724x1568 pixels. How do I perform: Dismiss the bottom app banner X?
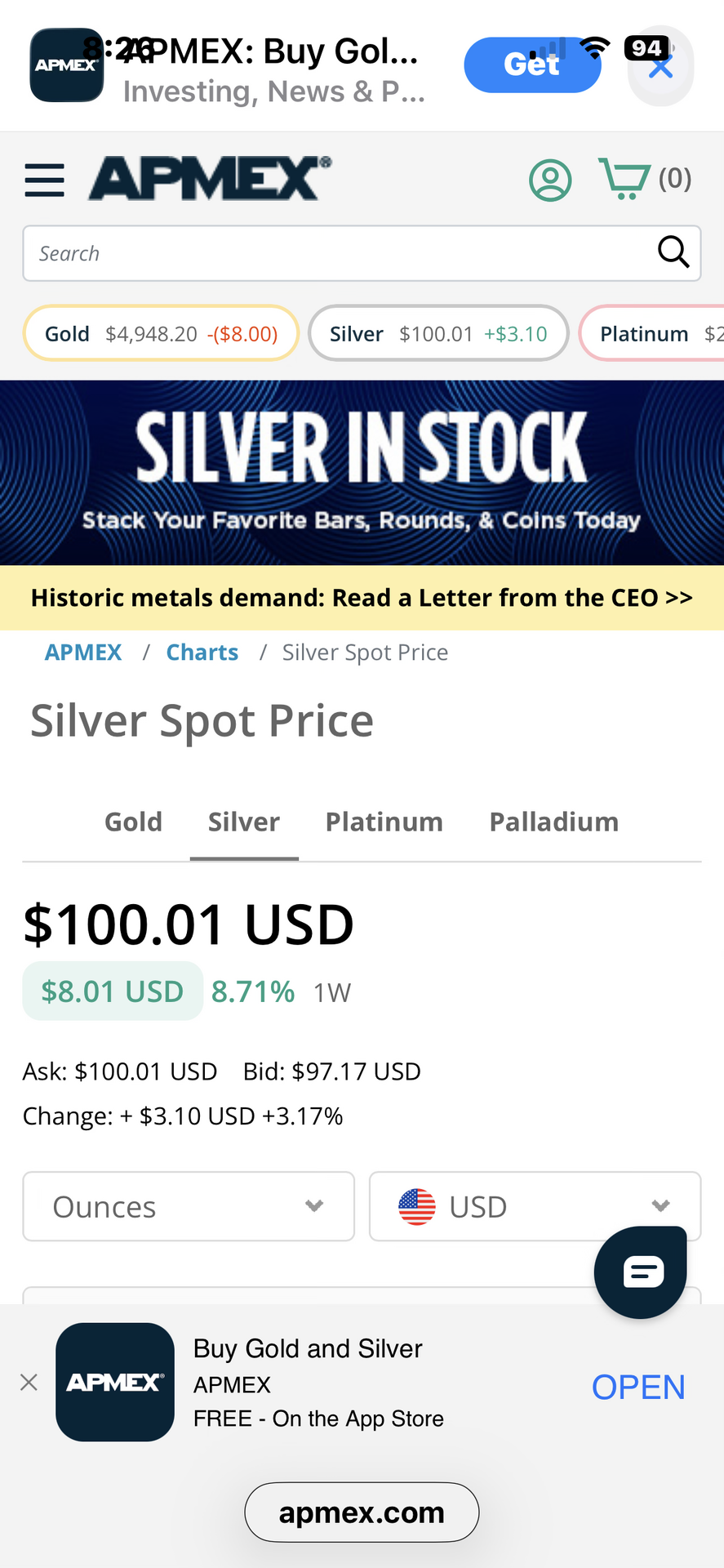pos(29,1382)
